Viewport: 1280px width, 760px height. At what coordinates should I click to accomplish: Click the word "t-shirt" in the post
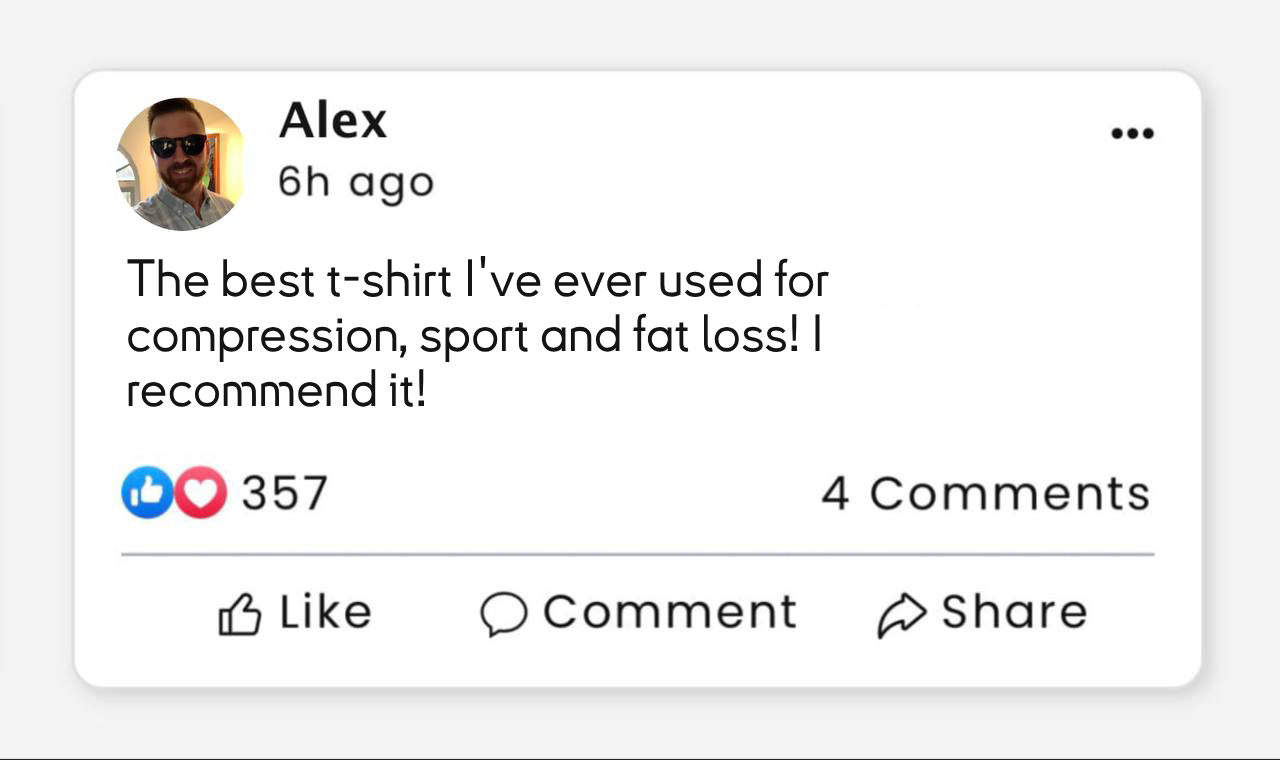pyautogui.click(x=389, y=280)
